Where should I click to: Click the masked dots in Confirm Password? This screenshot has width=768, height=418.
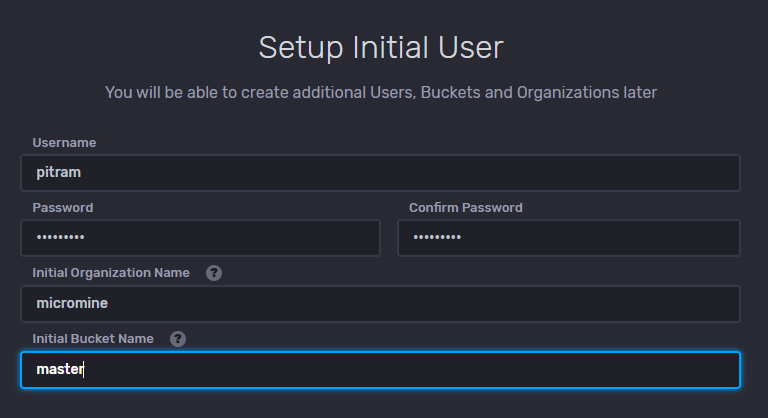[x=437, y=238]
